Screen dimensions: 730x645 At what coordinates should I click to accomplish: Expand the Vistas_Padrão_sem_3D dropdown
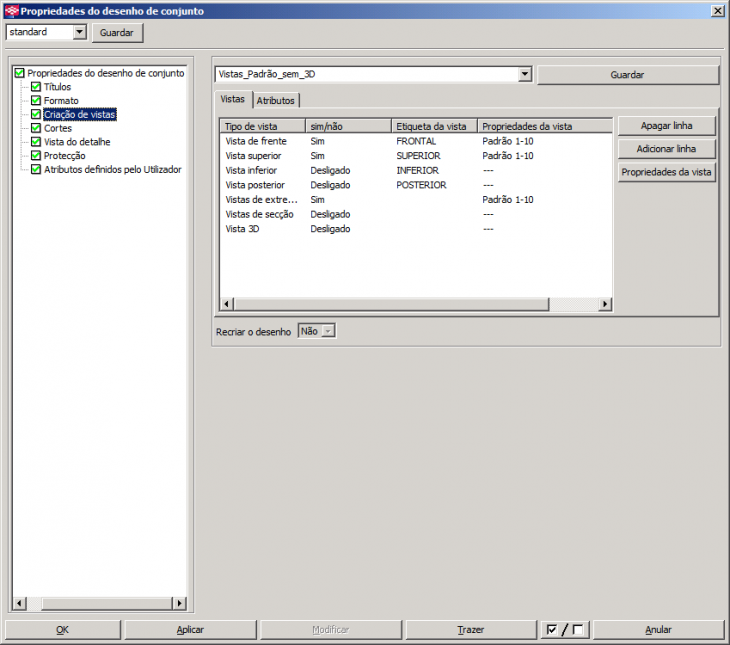click(x=525, y=75)
